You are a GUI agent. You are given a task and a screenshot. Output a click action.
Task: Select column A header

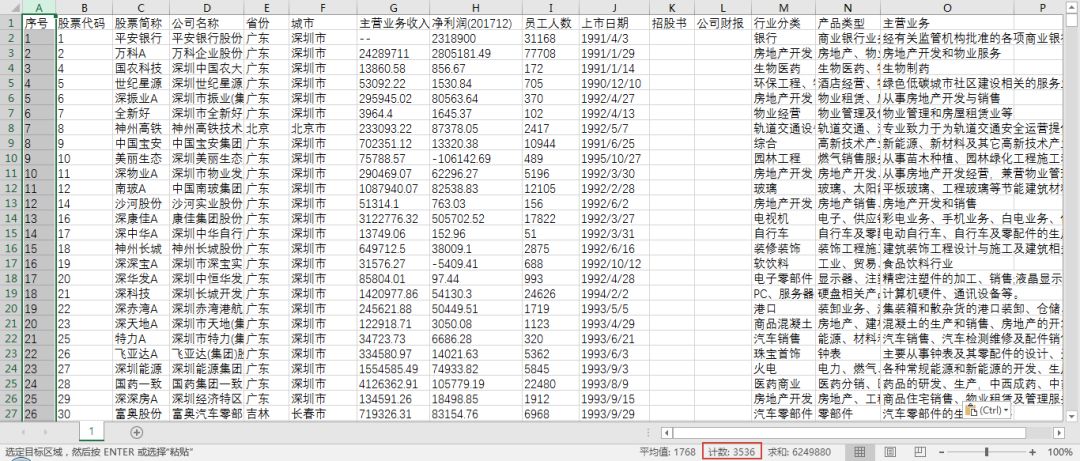point(39,7)
